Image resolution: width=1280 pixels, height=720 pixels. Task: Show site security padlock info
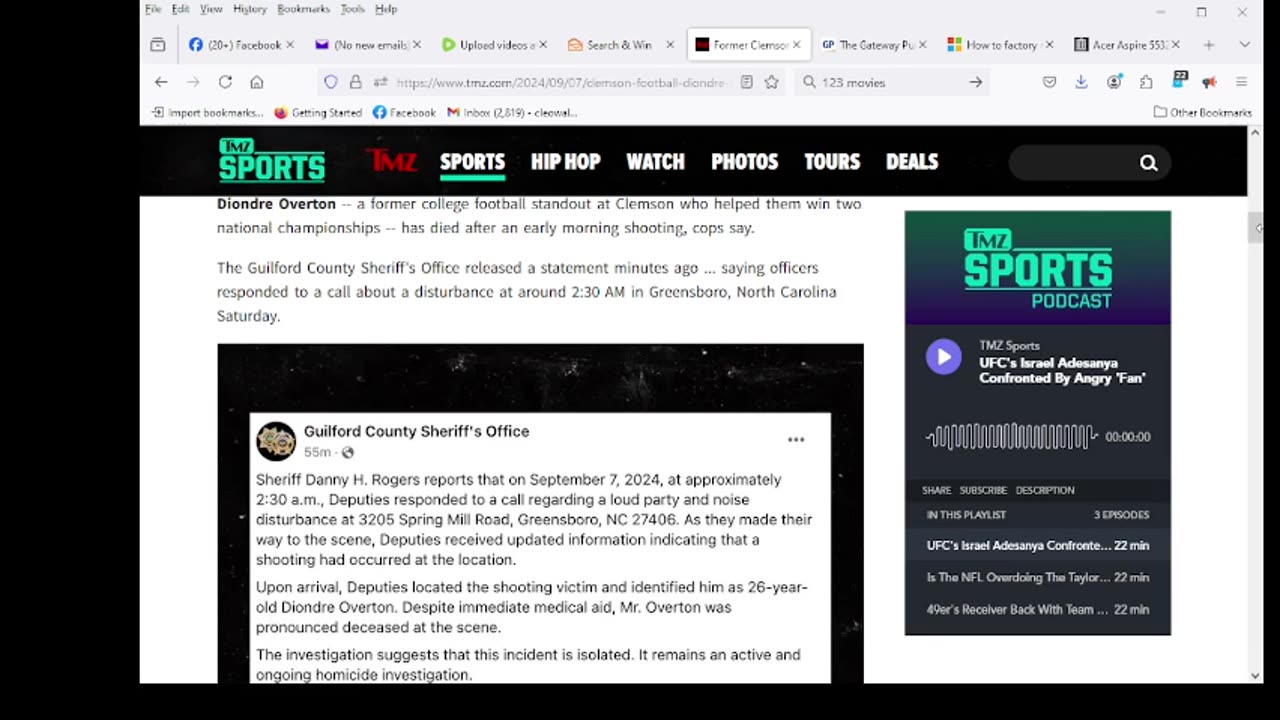355,82
